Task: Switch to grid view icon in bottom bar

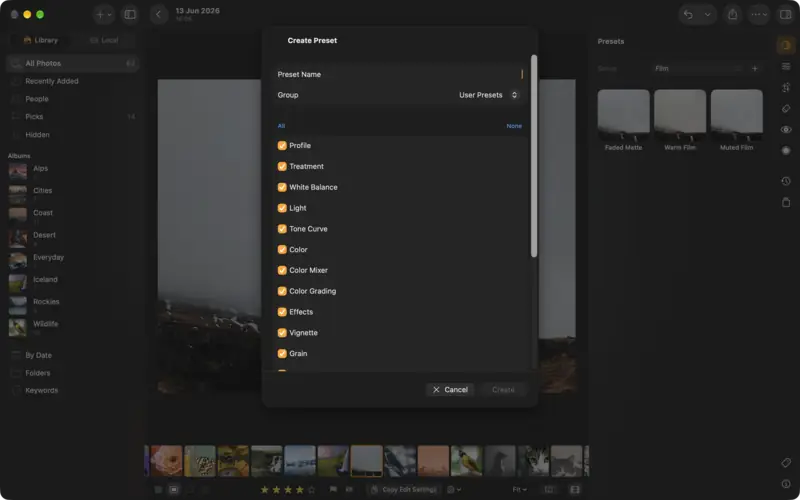Action: click(158, 489)
